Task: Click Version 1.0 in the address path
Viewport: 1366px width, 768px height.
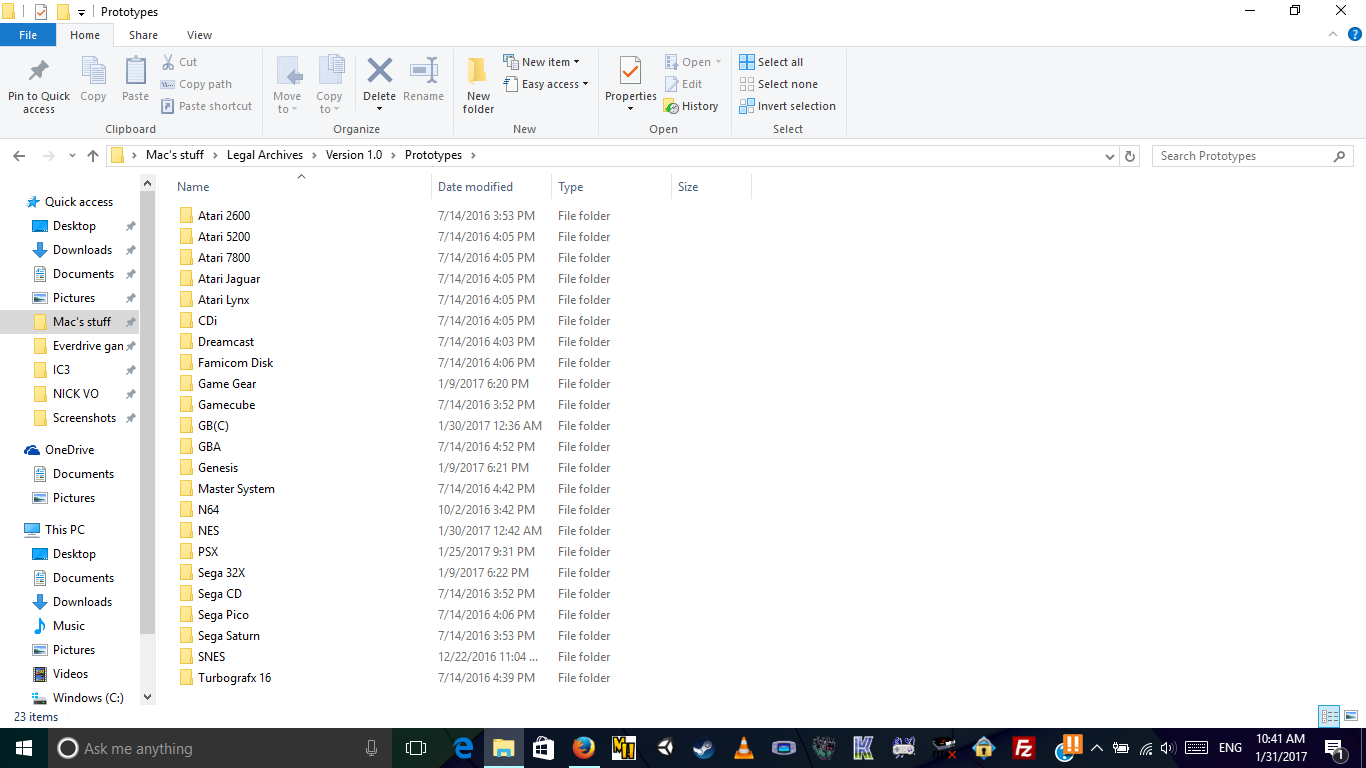Action: [354, 155]
